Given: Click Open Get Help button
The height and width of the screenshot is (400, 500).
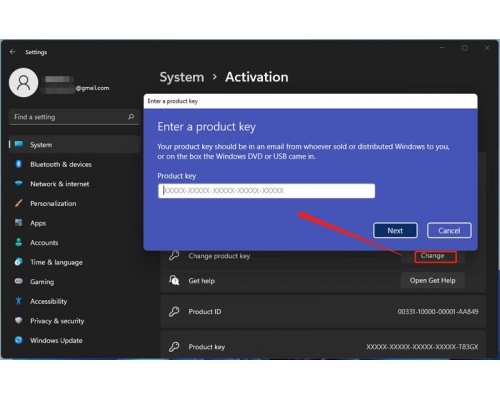Looking at the screenshot, I should [x=433, y=280].
